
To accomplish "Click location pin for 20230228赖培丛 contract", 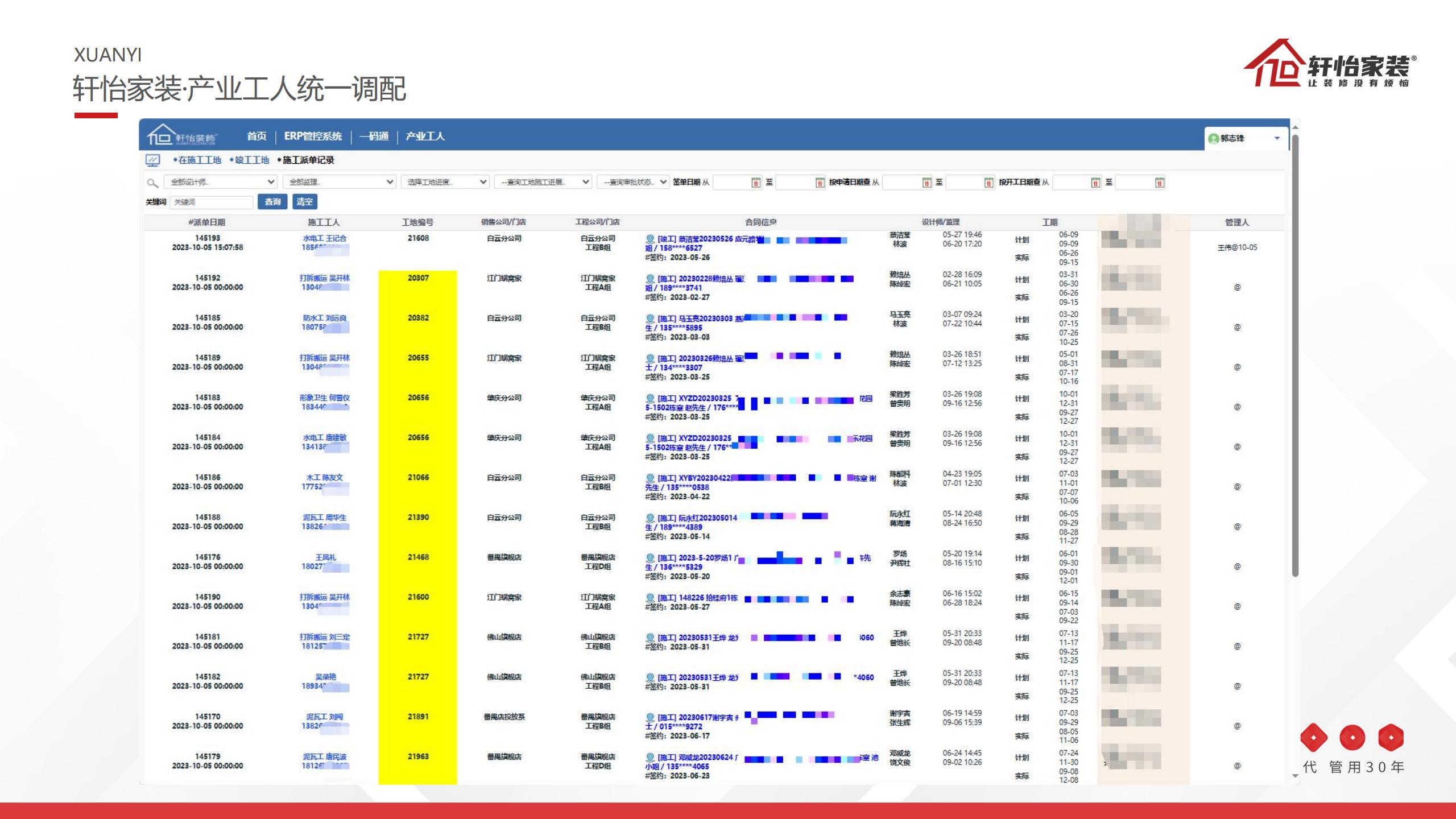I will pos(650,279).
